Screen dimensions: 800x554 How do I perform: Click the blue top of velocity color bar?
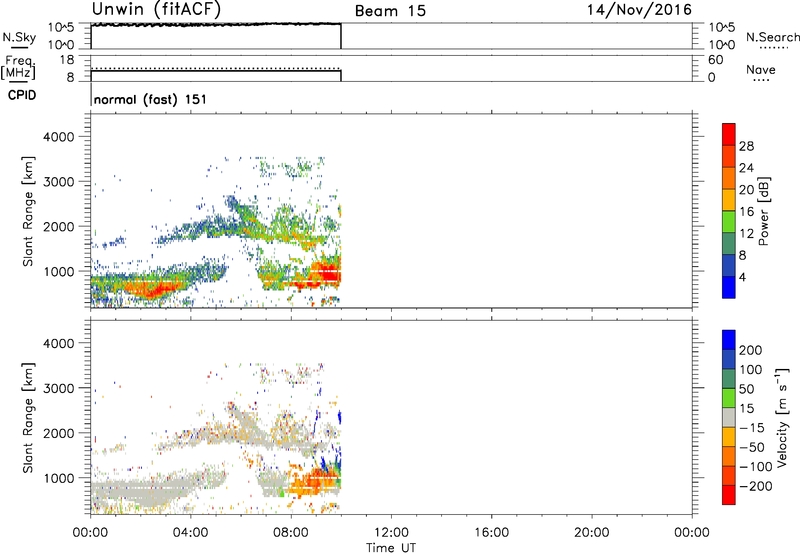(729, 340)
